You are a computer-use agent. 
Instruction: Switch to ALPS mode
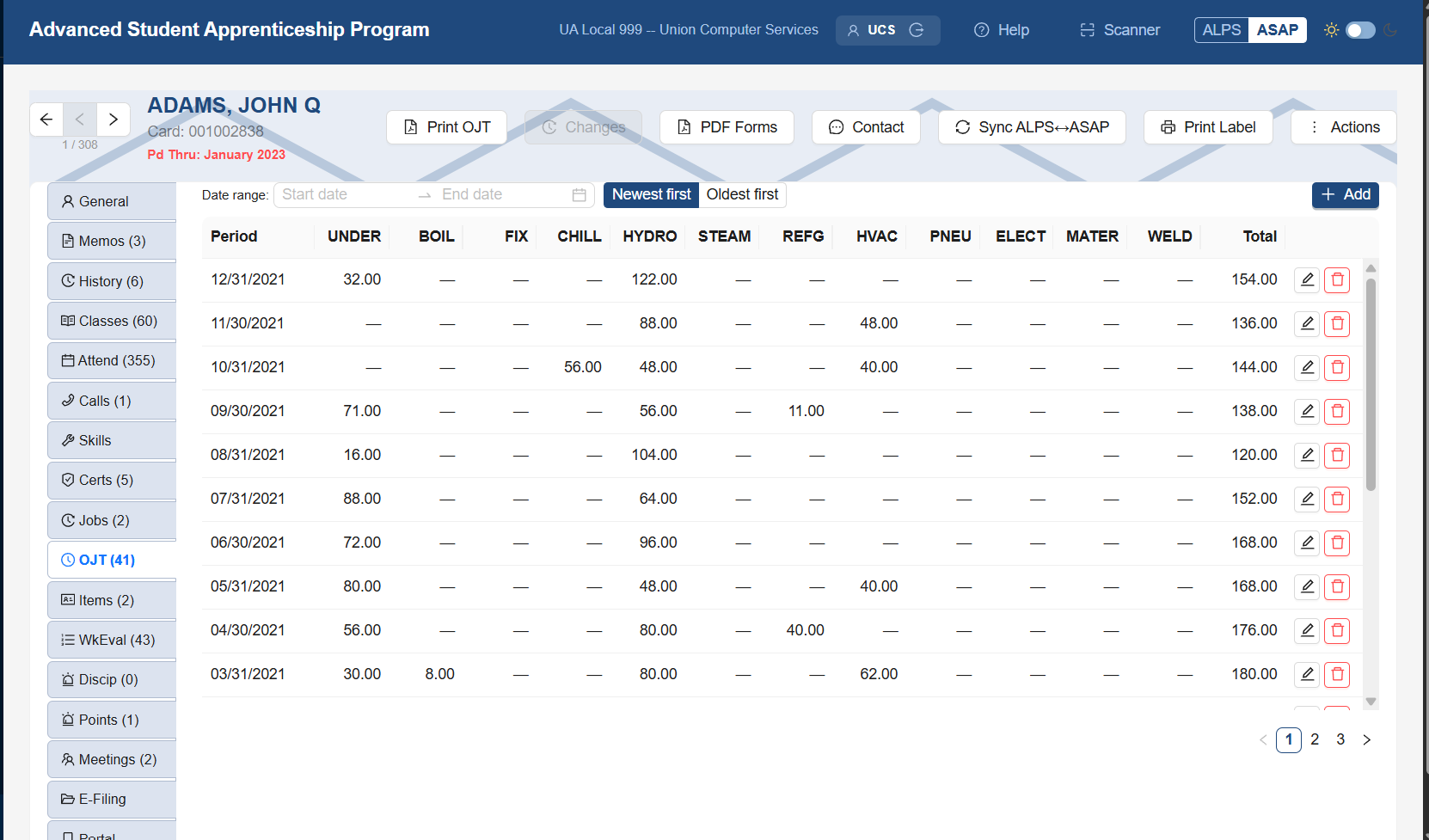[x=1221, y=30]
